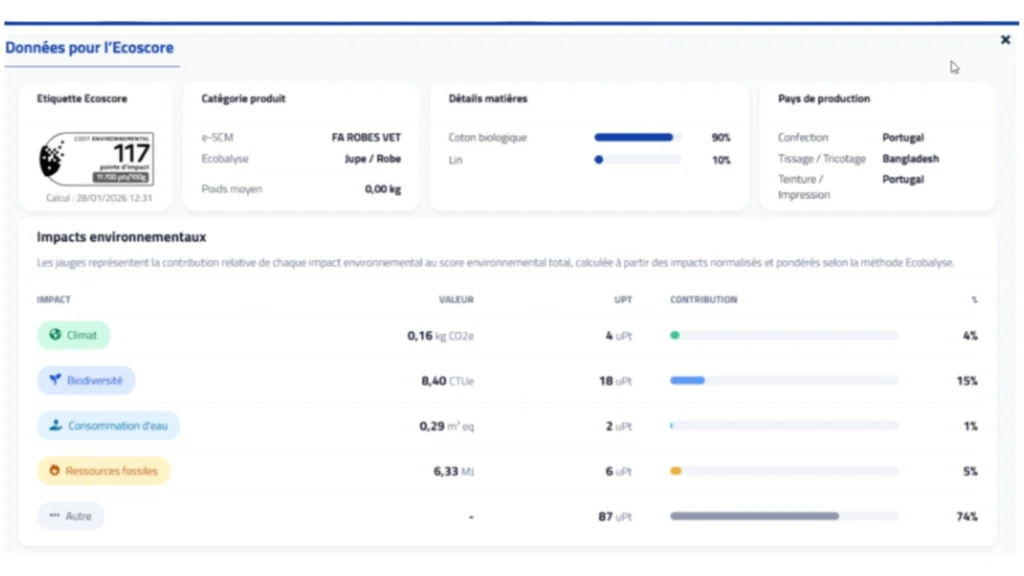Click the 'Impacts environnementaux' section heading
1024x576 pixels.
(121, 237)
